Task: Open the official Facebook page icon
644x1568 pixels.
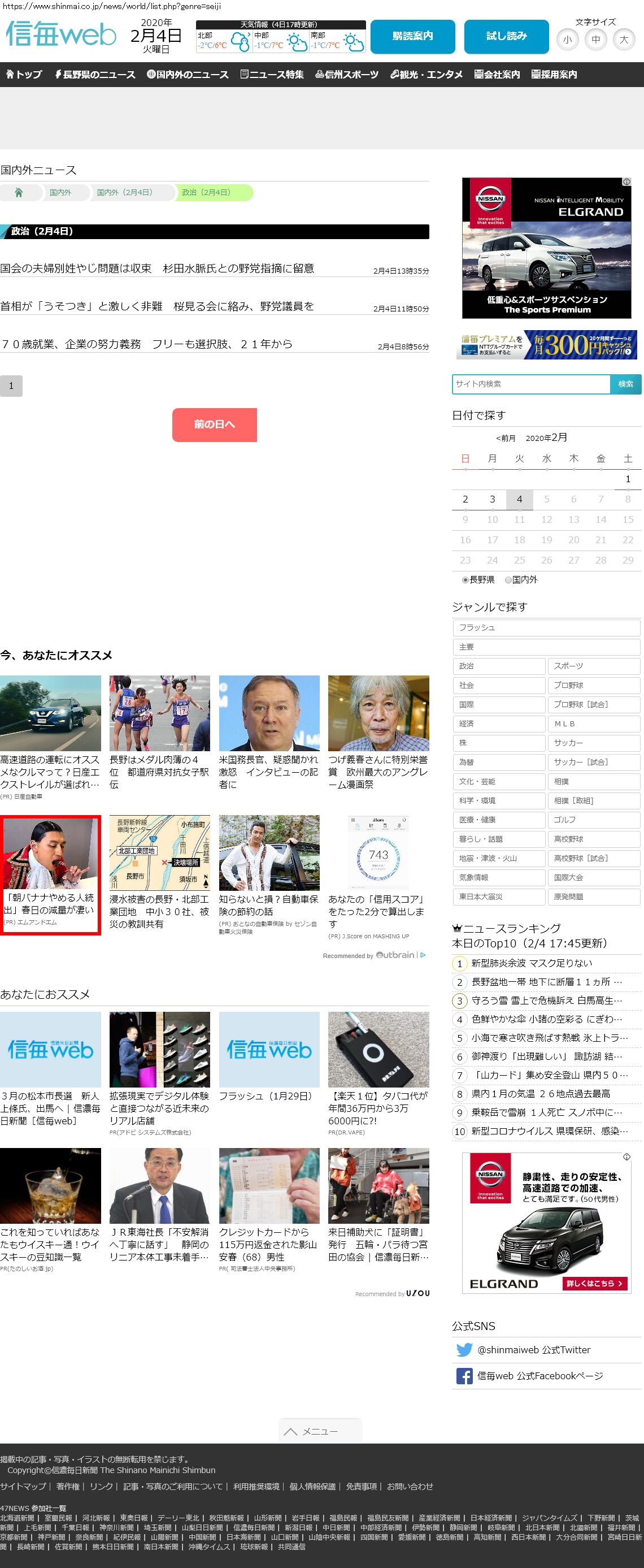Action: (x=464, y=1376)
